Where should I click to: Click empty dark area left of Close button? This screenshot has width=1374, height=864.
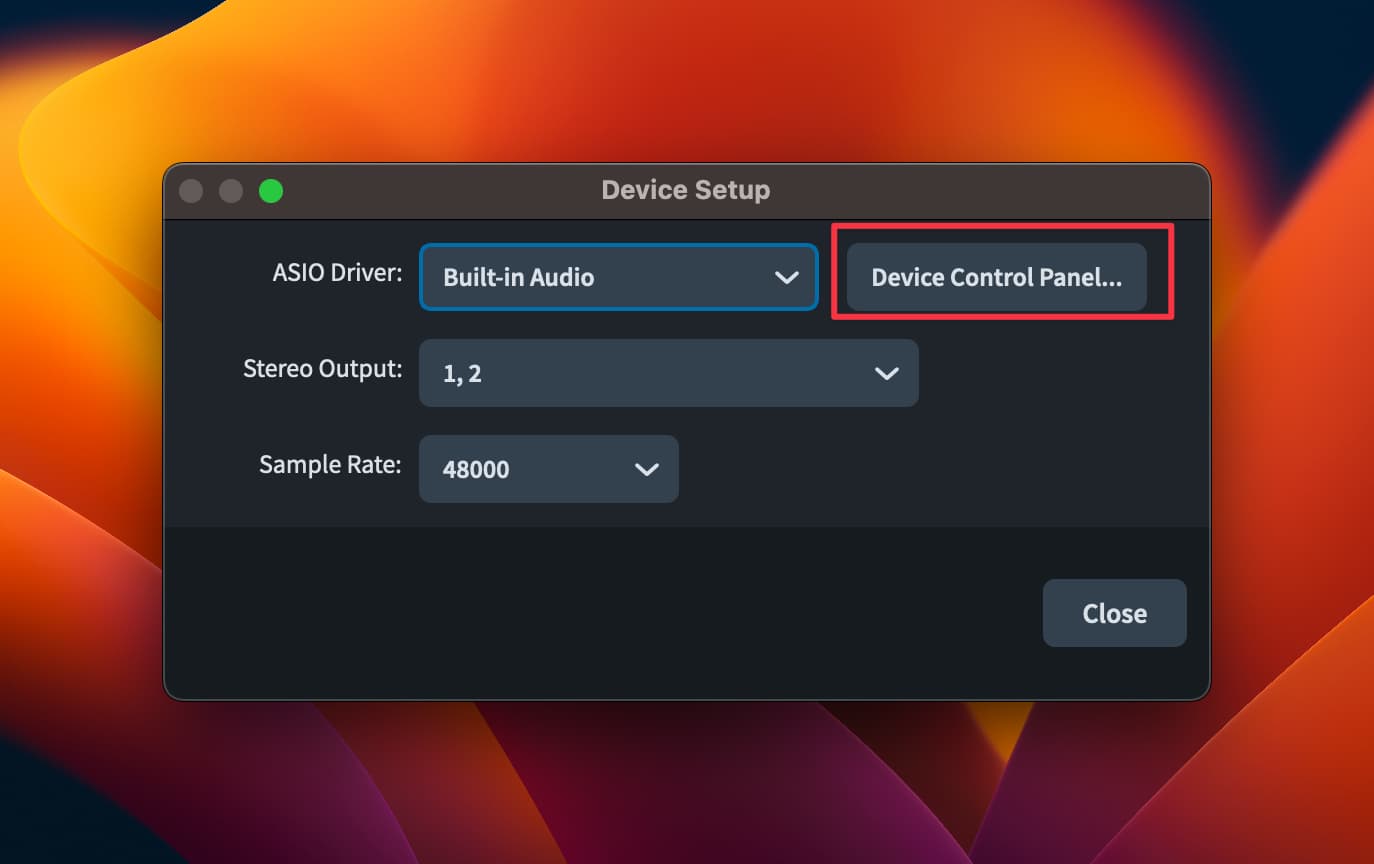pyautogui.click(x=600, y=613)
